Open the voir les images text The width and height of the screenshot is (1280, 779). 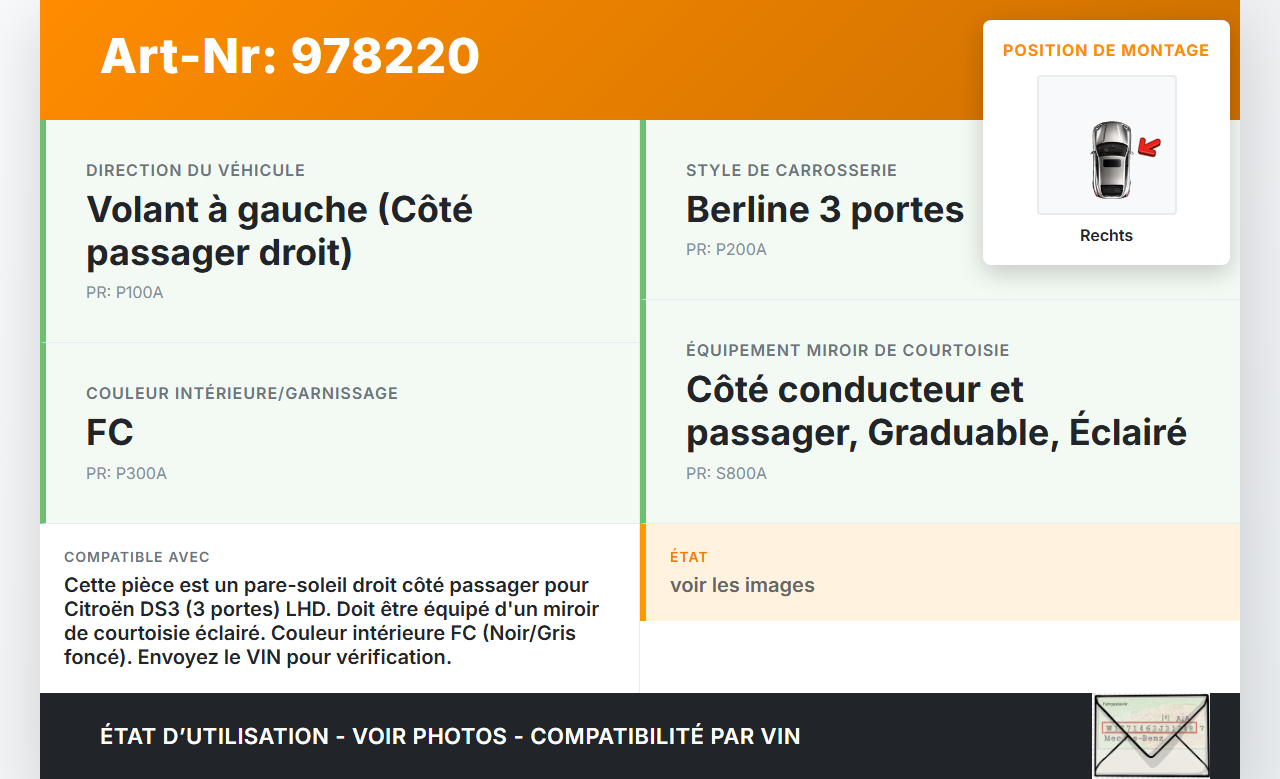click(x=742, y=585)
